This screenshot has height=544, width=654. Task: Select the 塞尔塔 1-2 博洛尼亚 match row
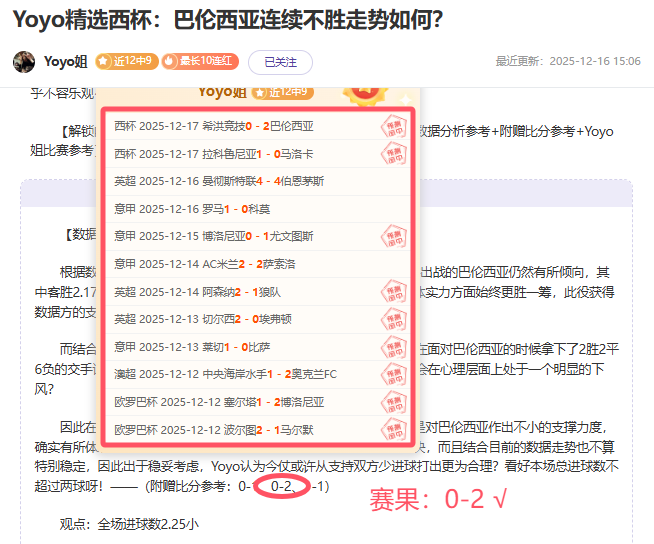click(225, 402)
